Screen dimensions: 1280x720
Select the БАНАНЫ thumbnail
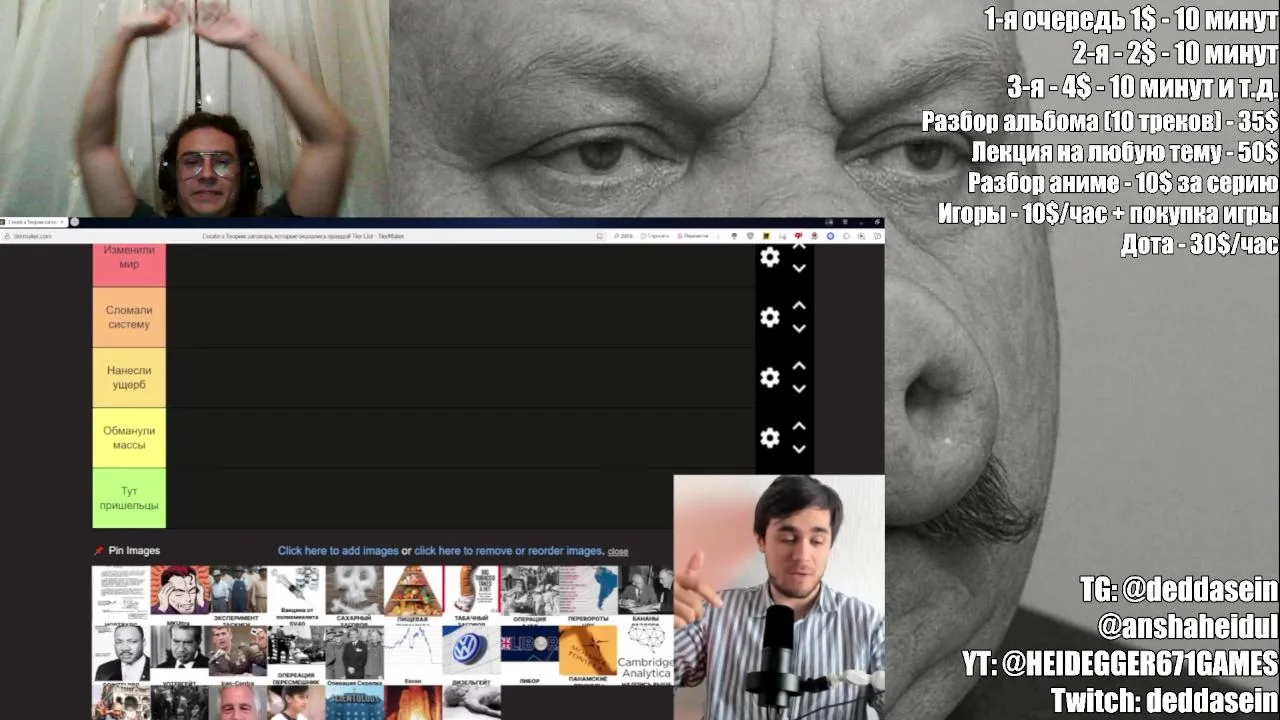pyautogui.click(x=645, y=593)
